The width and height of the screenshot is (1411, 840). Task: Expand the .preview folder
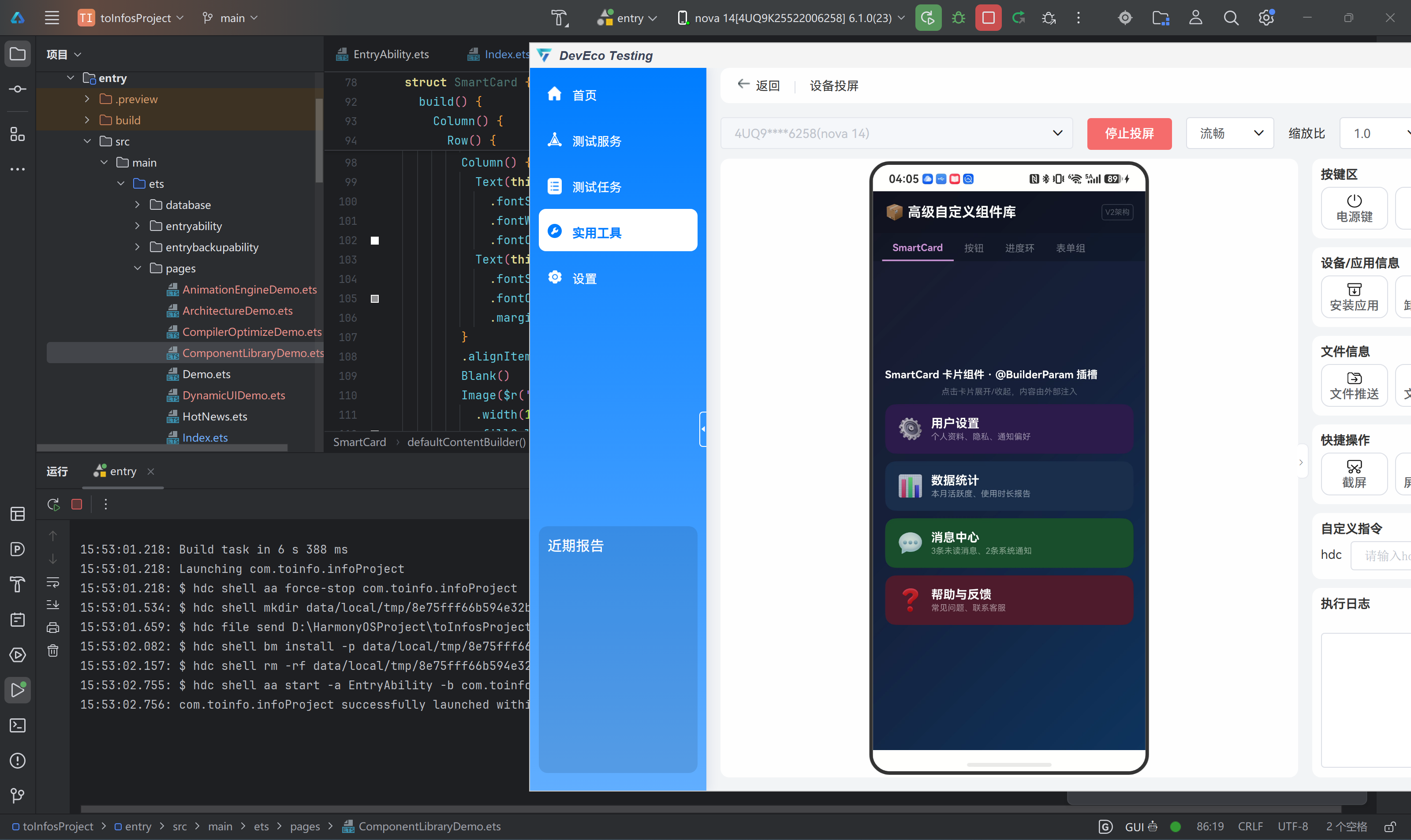point(87,98)
